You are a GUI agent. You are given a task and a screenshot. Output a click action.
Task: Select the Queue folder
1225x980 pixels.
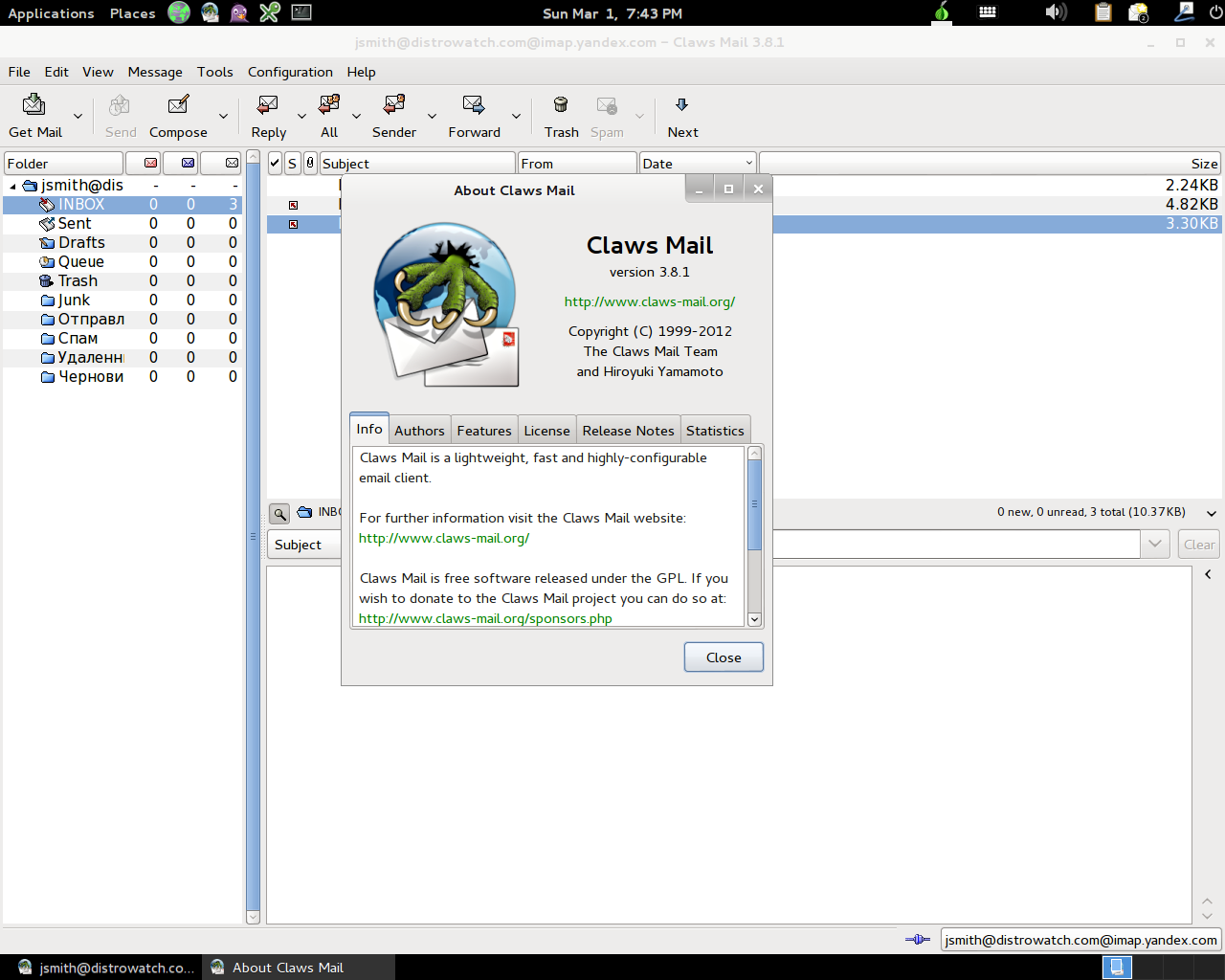122,261
